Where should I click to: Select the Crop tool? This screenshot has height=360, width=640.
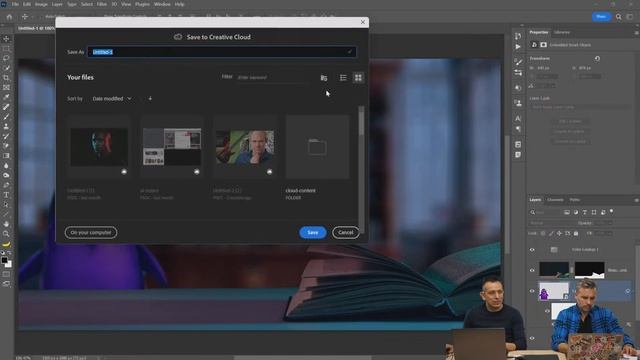point(6,78)
